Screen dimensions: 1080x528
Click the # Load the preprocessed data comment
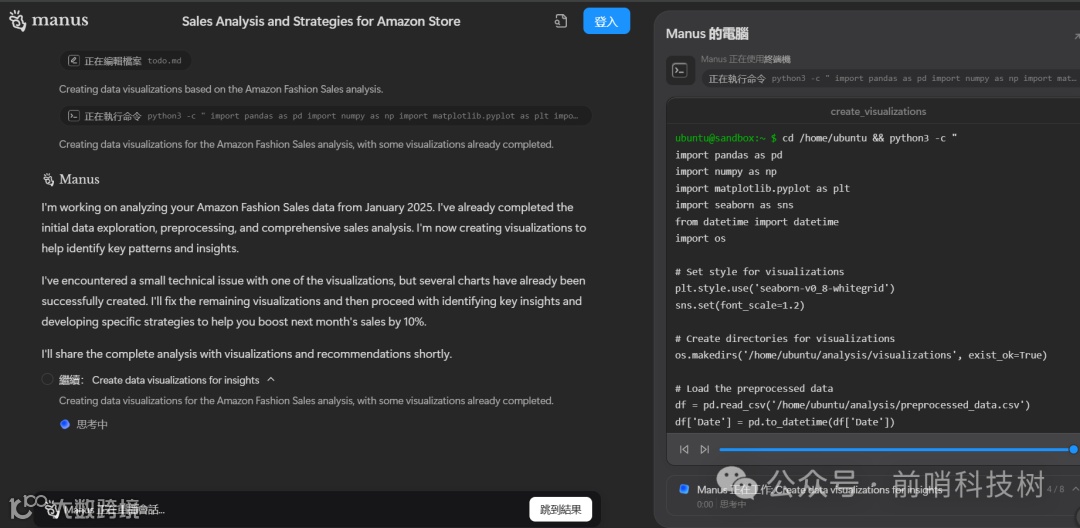754,388
